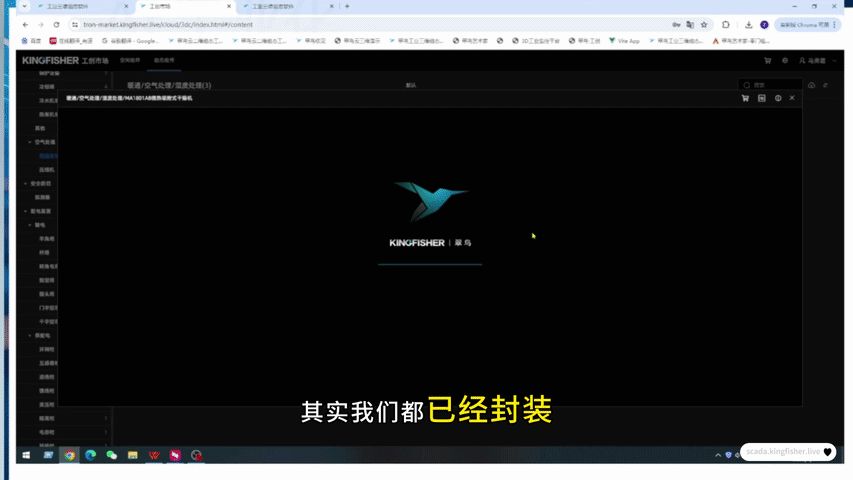Select the active underlined tab in Kingfisher header

coord(164,60)
